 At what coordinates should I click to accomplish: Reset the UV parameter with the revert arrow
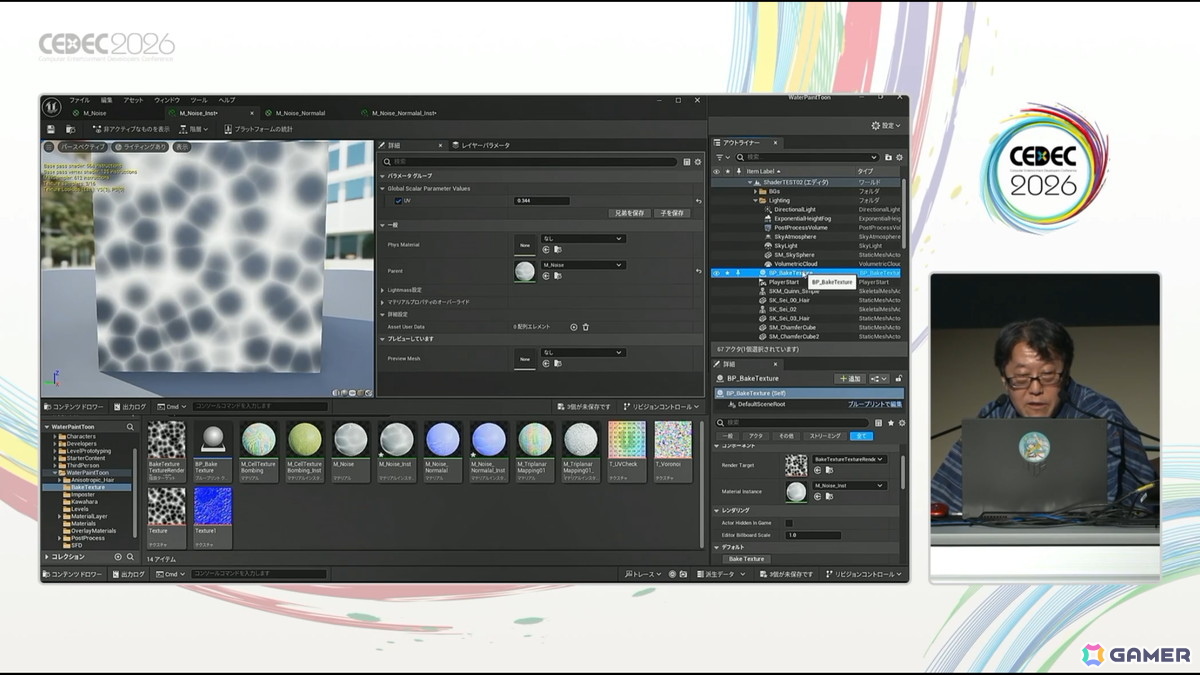pyautogui.click(x=698, y=201)
